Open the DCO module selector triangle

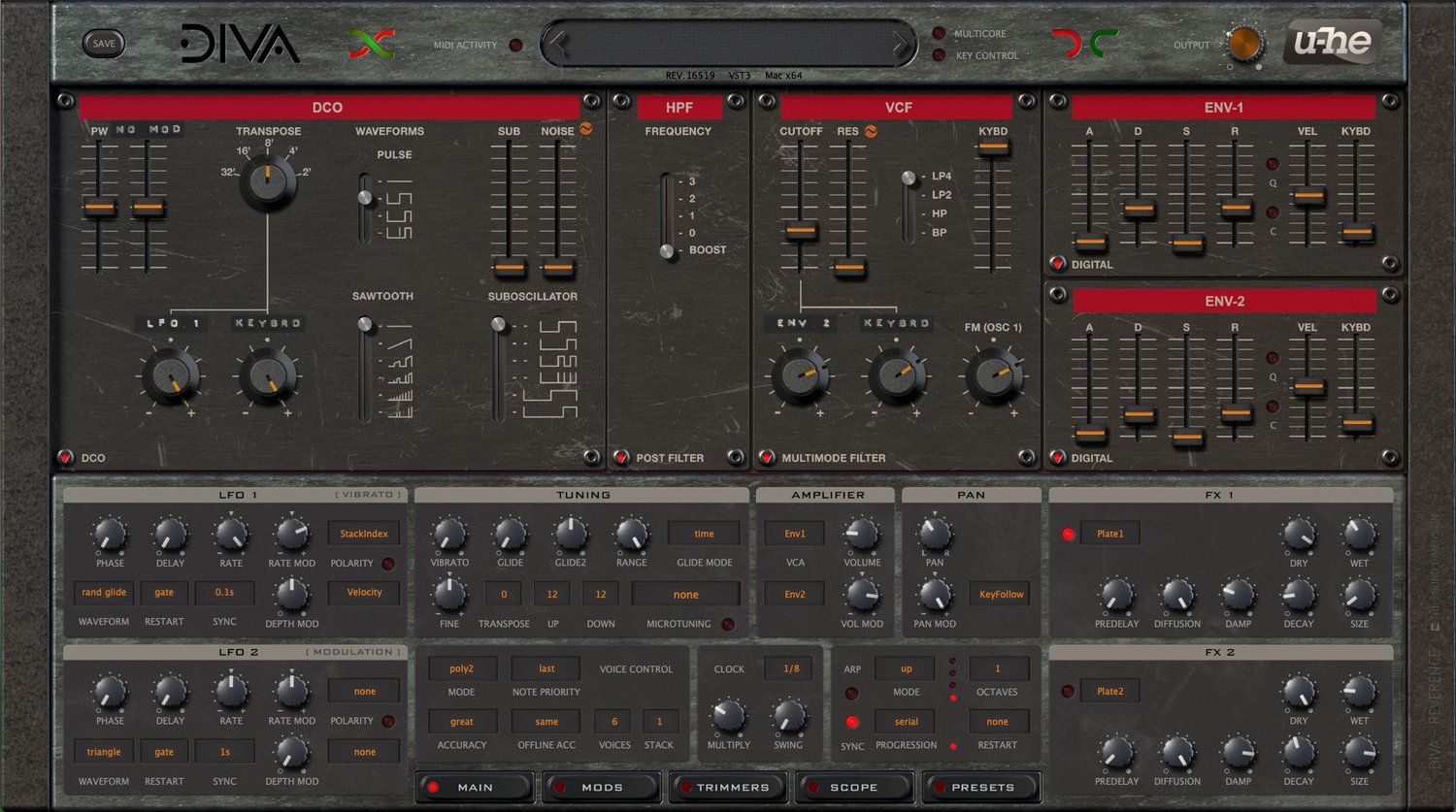tap(65, 457)
